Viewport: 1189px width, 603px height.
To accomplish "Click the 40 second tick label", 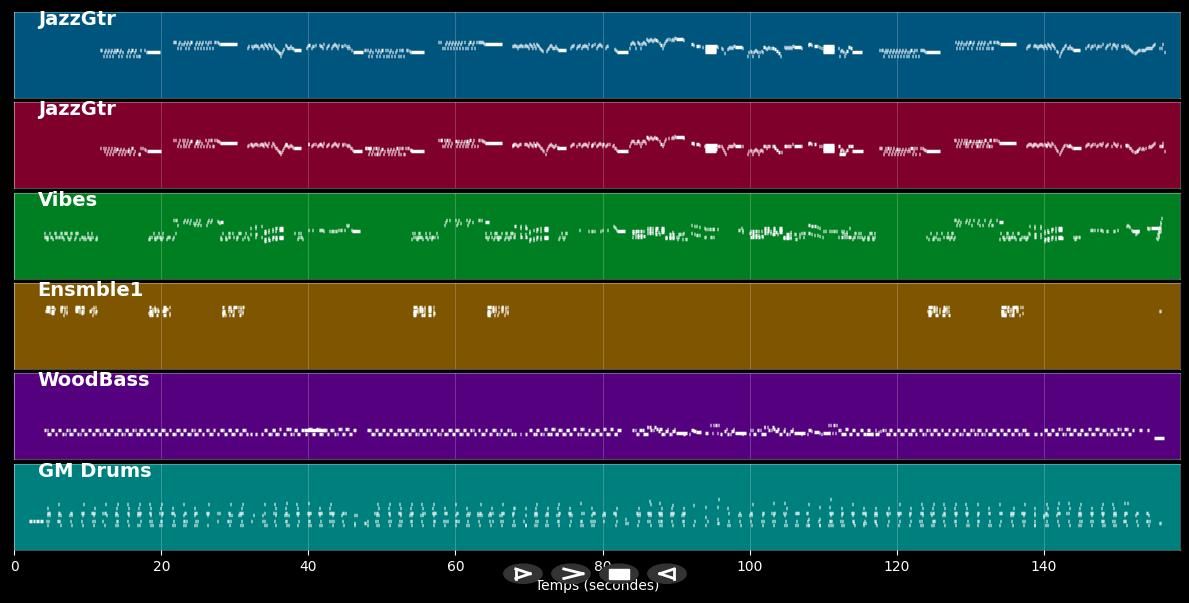I will tap(308, 567).
